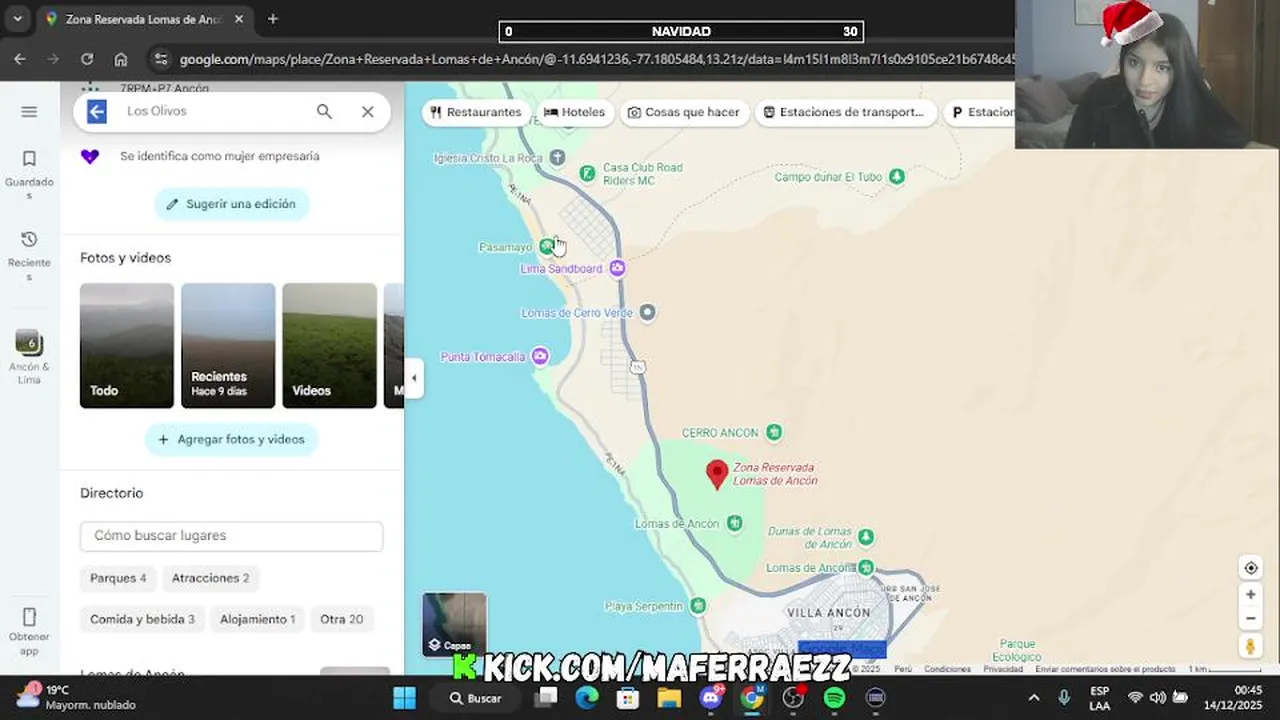Open the Ancón & Lima saved list
1280x720 pixels.
(x=29, y=357)
